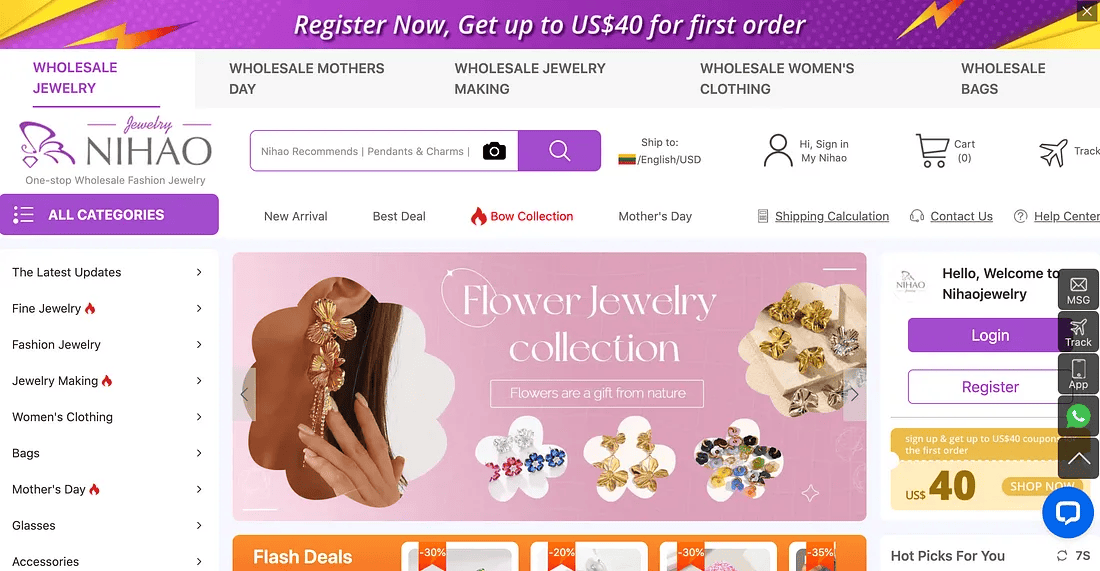Switch to Wholesale Jewelry Making tab

[530, 79]
